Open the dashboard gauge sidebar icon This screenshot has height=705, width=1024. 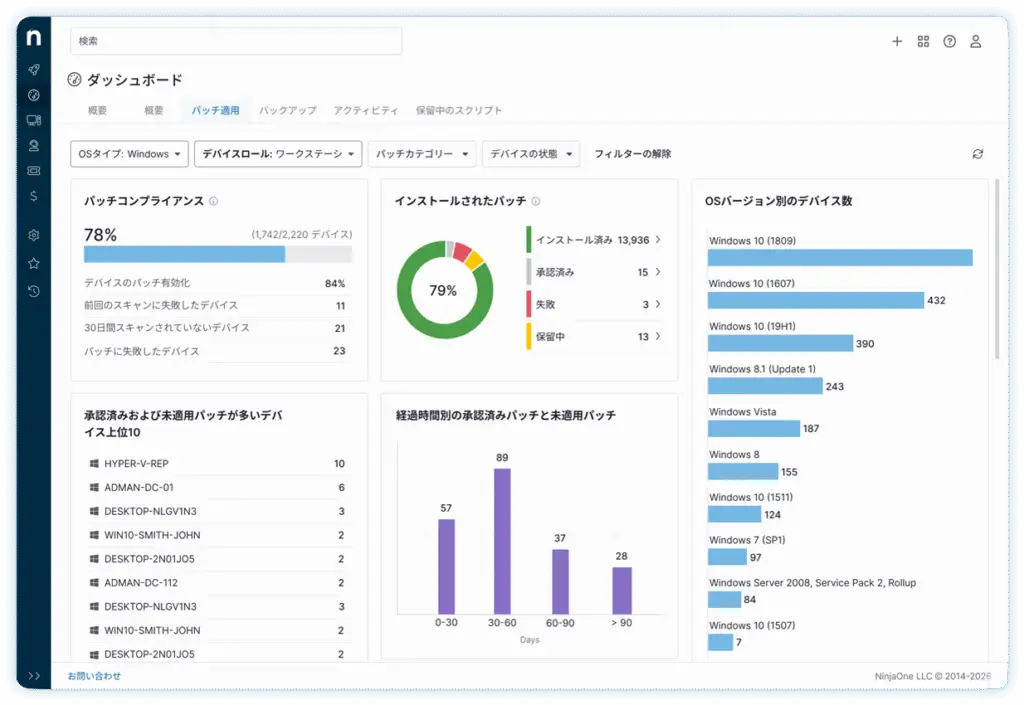33,95
